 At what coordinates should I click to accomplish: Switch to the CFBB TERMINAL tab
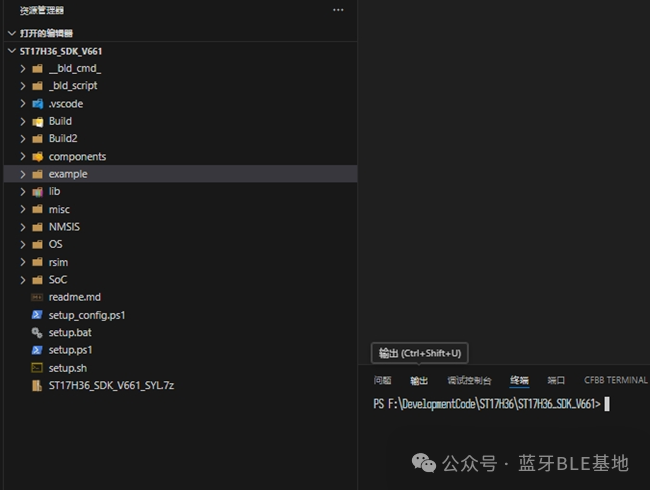616,380
